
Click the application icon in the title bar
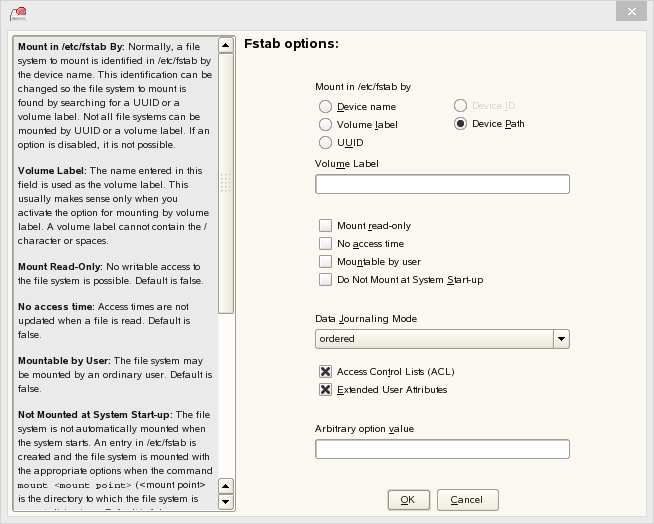(18, 12)
